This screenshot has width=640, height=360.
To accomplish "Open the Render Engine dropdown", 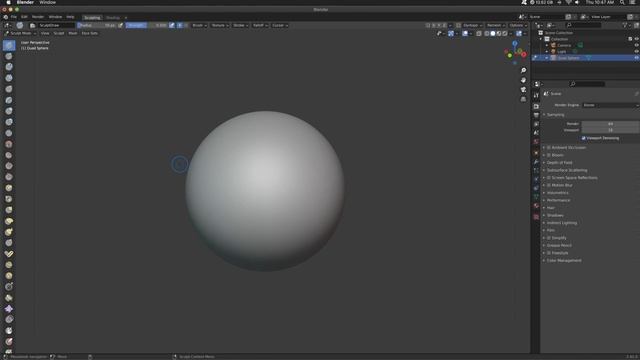I will tap(611, 105).
